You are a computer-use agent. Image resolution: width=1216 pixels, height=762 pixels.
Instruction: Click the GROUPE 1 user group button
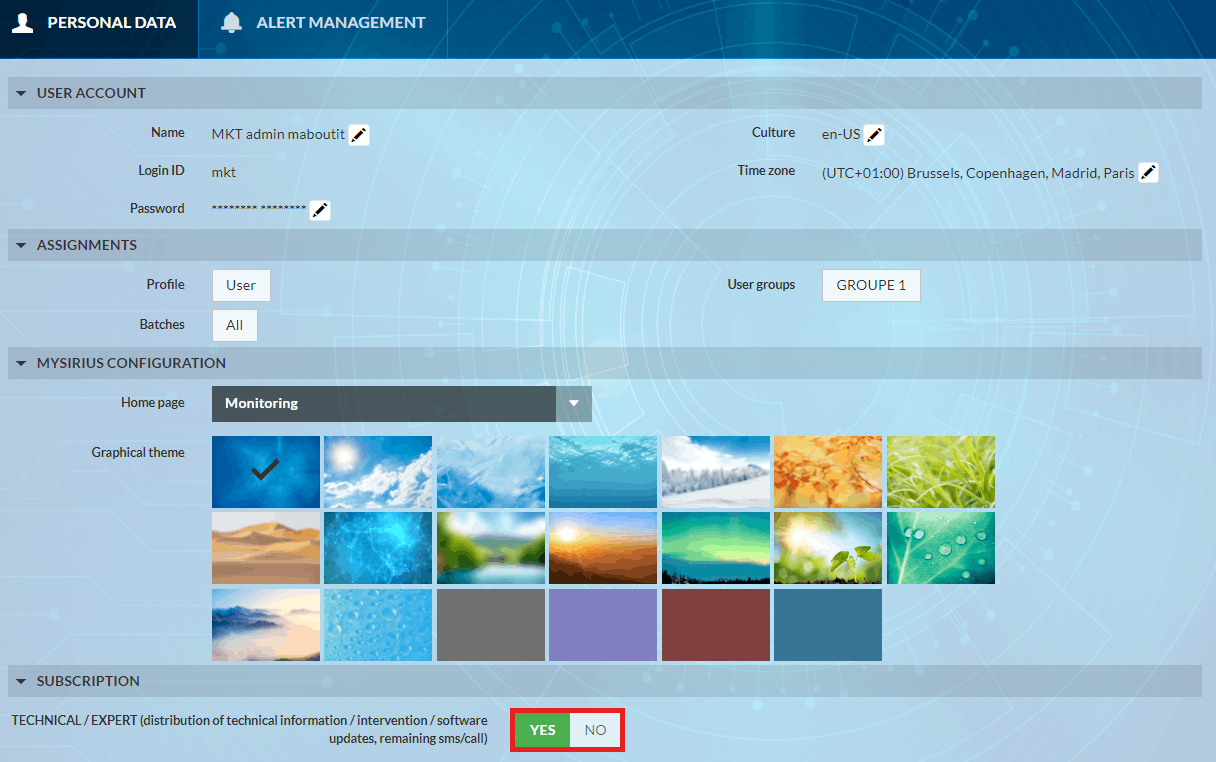pyautogui.click(x=871, y=285)
